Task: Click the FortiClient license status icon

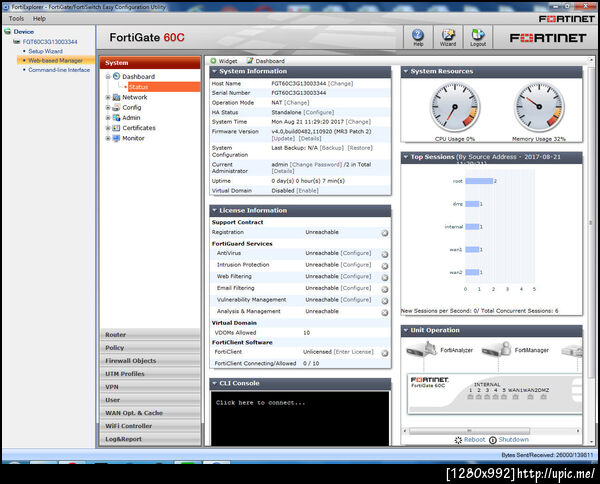Action: (x=385, y=353)
